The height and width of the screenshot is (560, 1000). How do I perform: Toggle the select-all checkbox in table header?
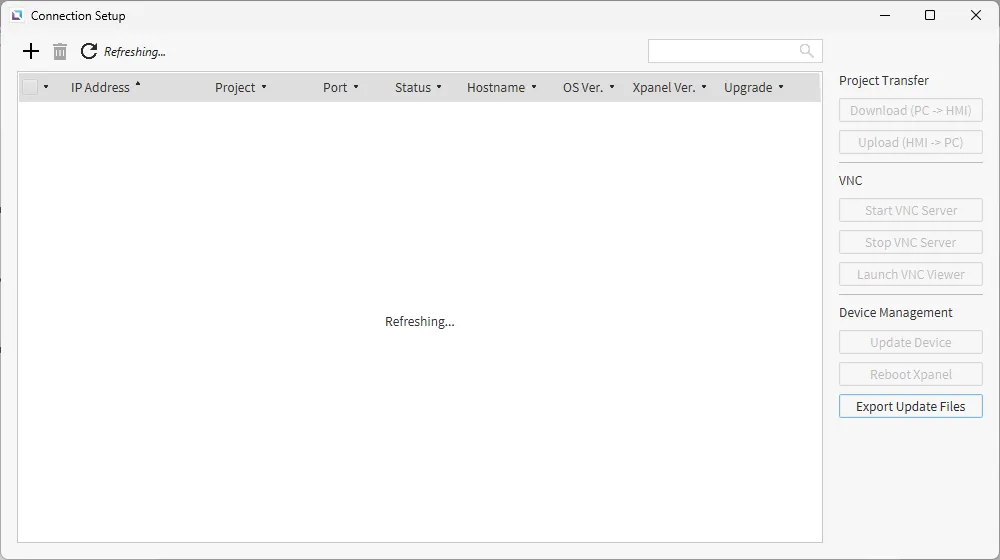click(30, 87)
